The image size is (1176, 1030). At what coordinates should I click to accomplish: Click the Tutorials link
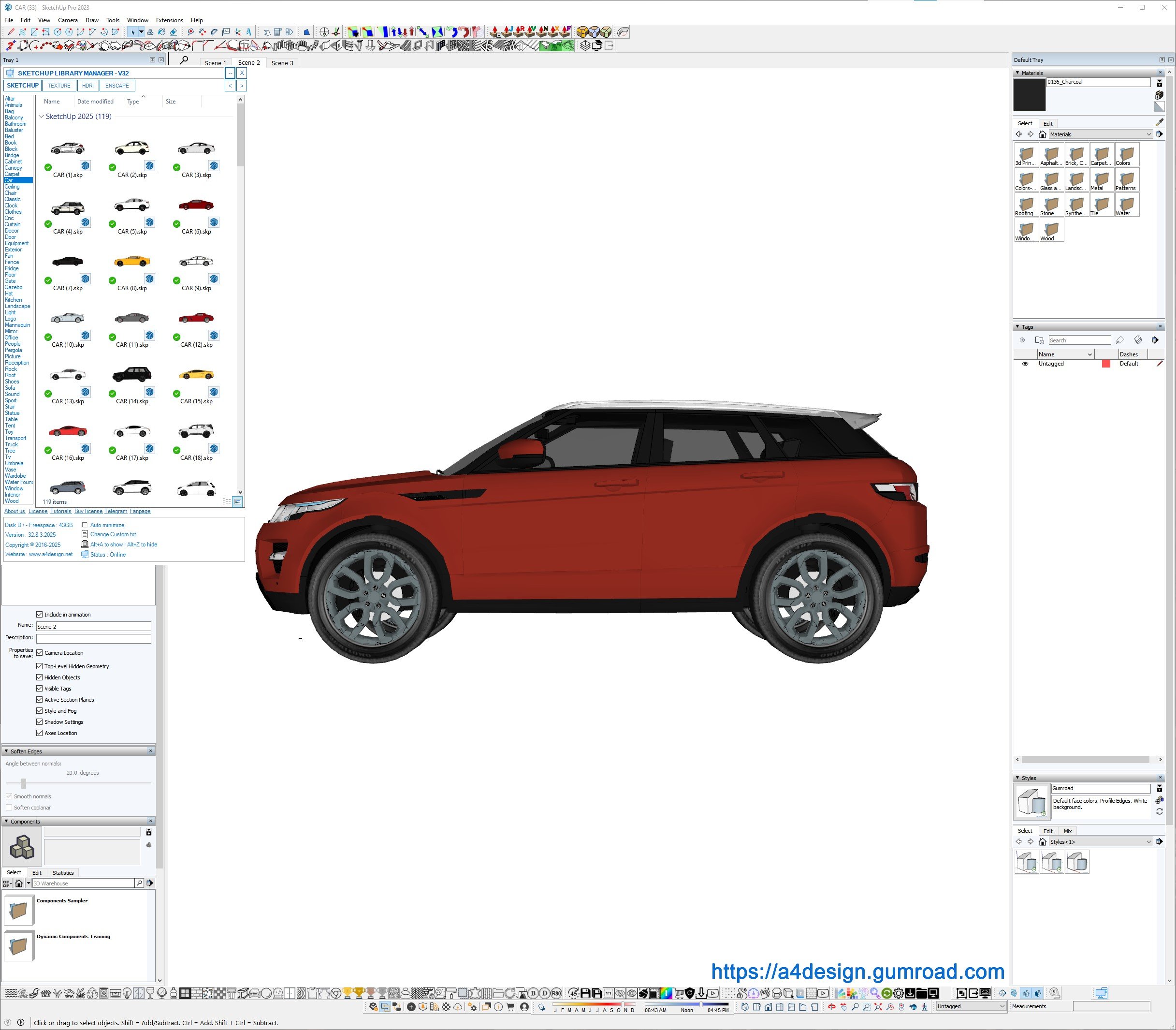click(60, 511)
